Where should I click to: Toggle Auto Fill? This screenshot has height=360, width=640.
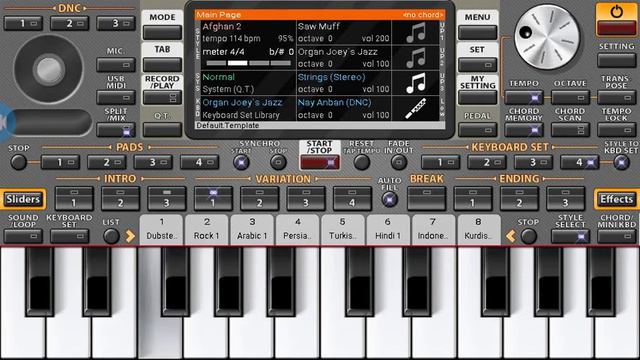point(389,200)
